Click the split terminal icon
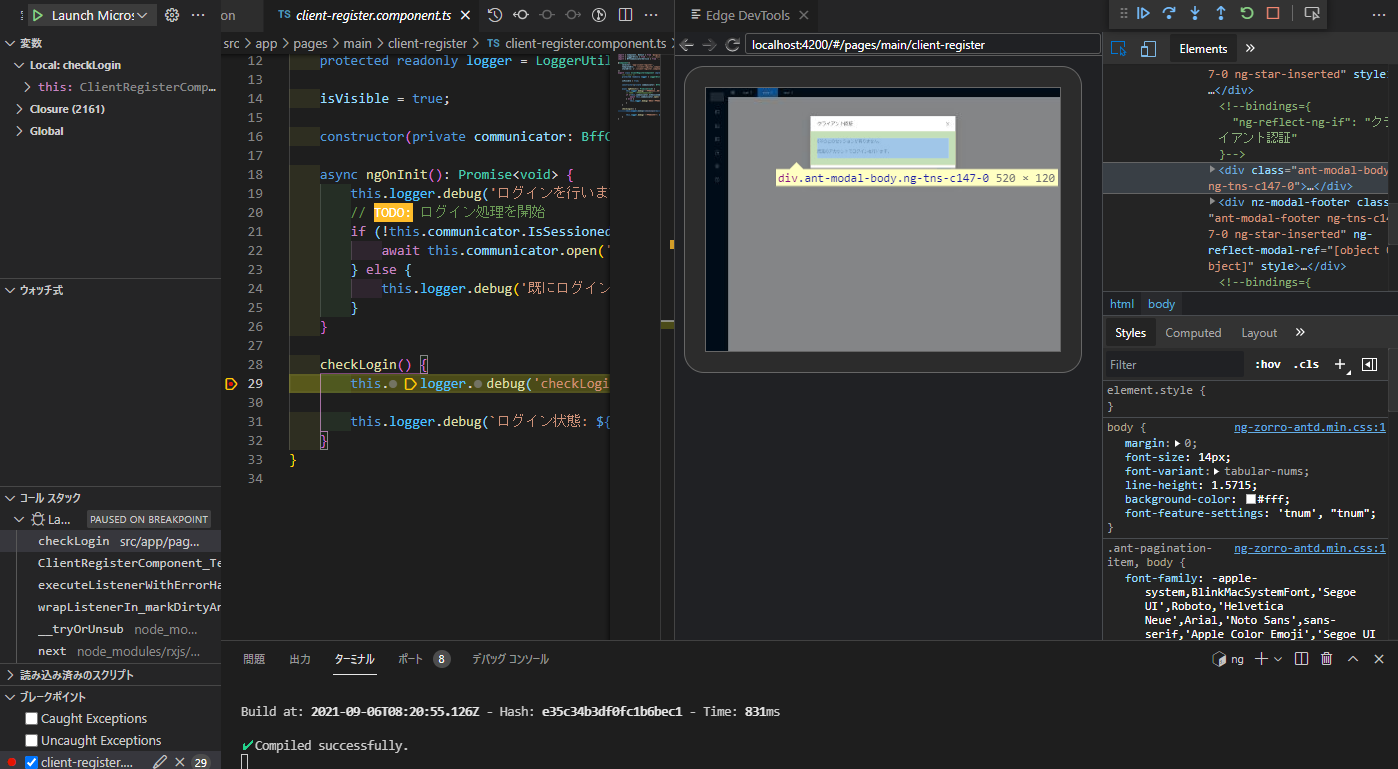 pos(1301,658)
